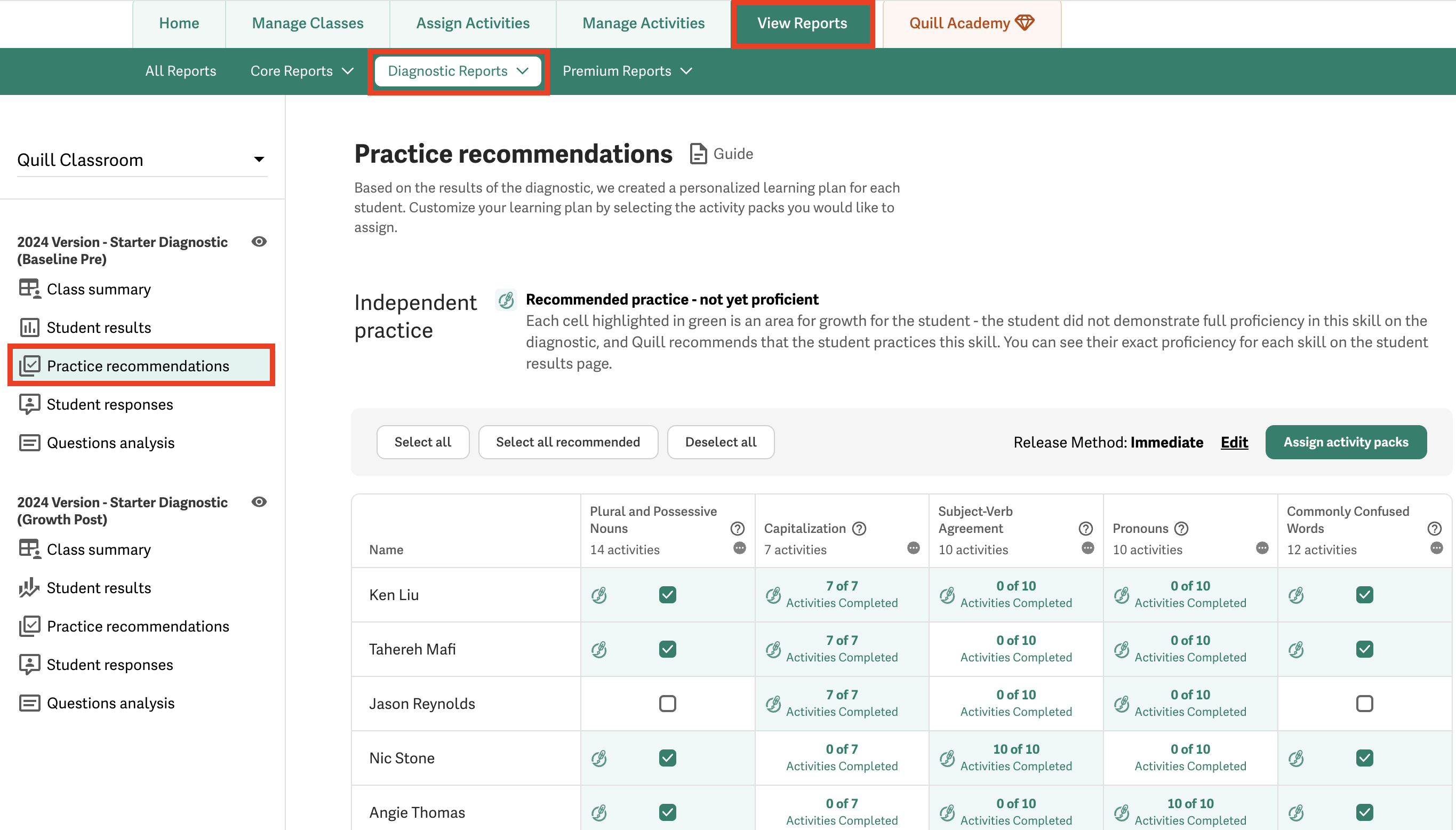Open the Quill Classroom dropdown
Image resolution: width=1456 pixels, height=830 pixels.
pyautogui.click(x=142, y=159)
